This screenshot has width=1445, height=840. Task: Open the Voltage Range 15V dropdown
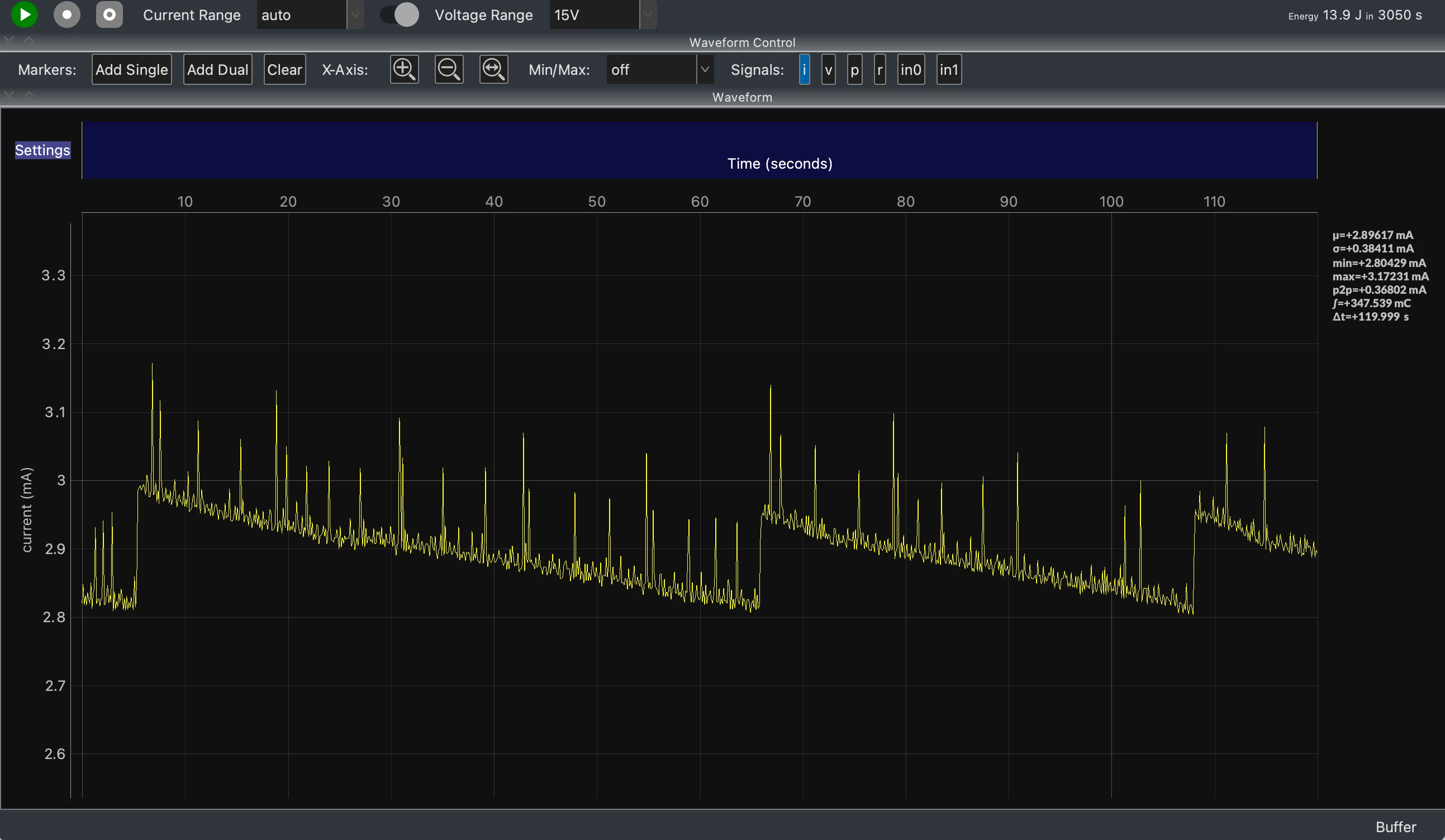603,15
